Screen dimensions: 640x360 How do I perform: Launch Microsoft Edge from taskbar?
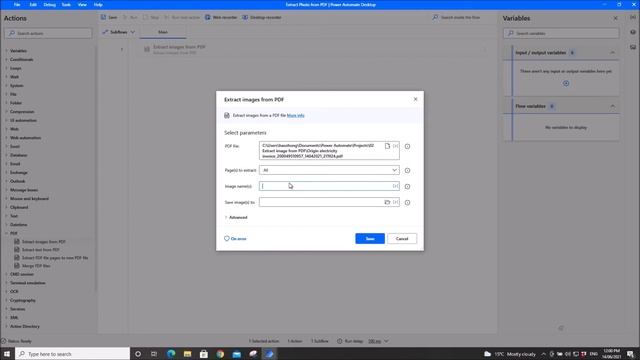tap(171, 354)
